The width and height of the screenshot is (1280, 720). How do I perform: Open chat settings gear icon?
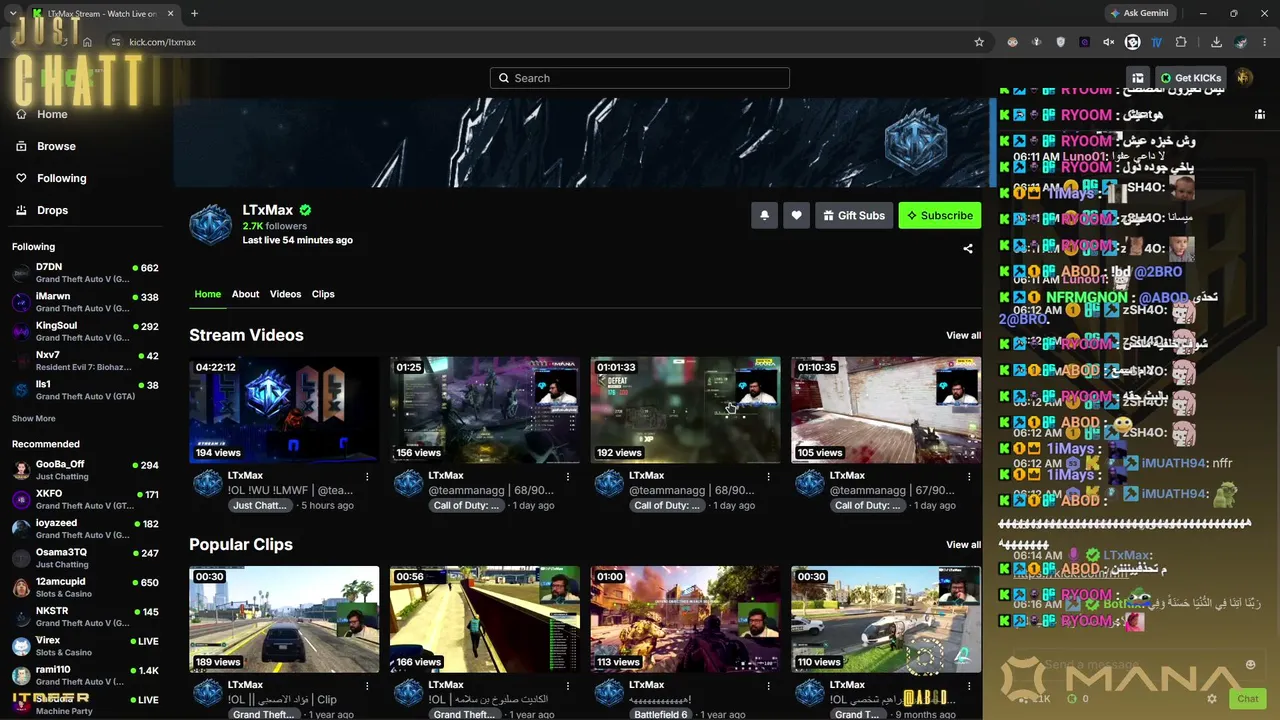coord(1212,699)
